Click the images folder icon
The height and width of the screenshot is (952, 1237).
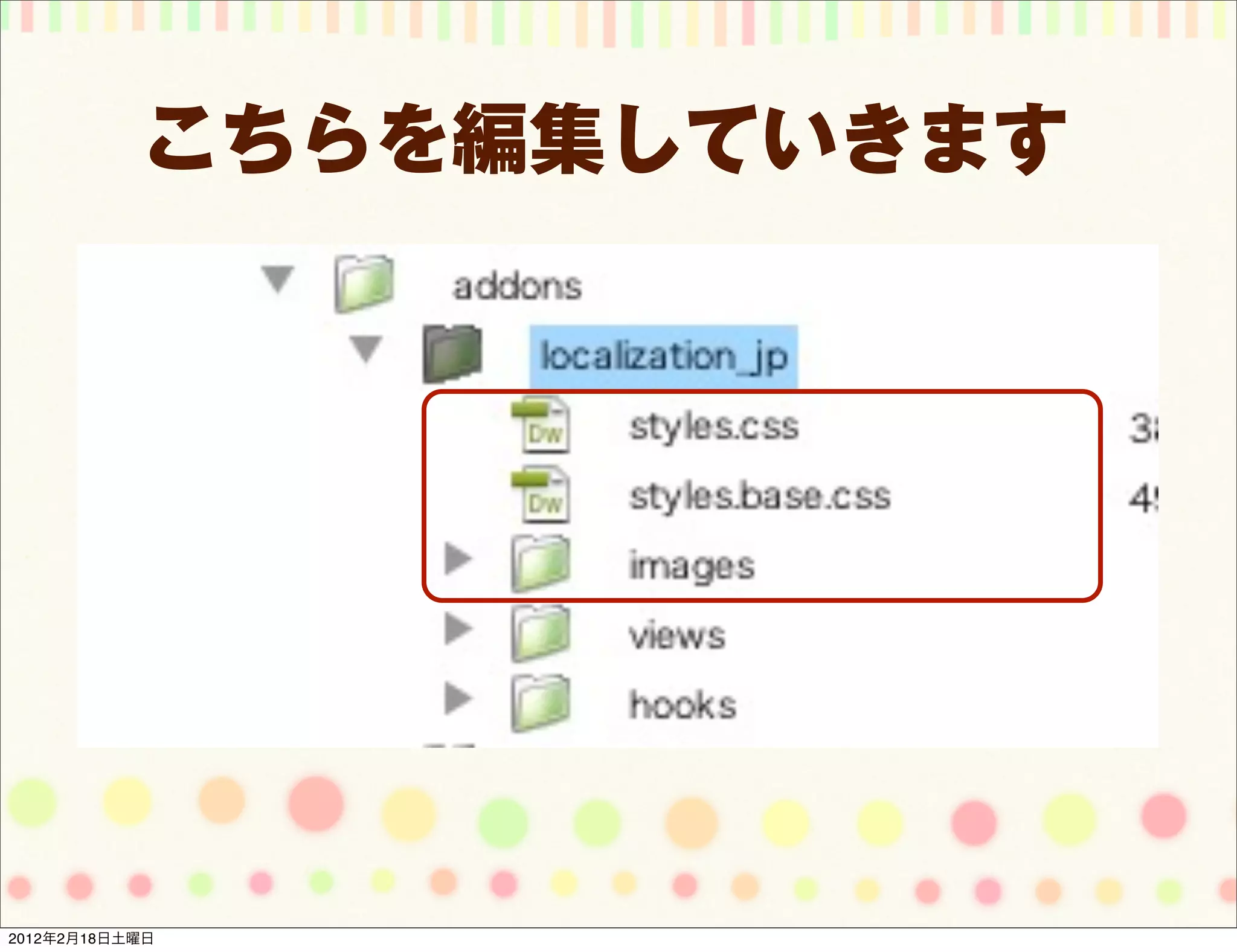point(541,564)
